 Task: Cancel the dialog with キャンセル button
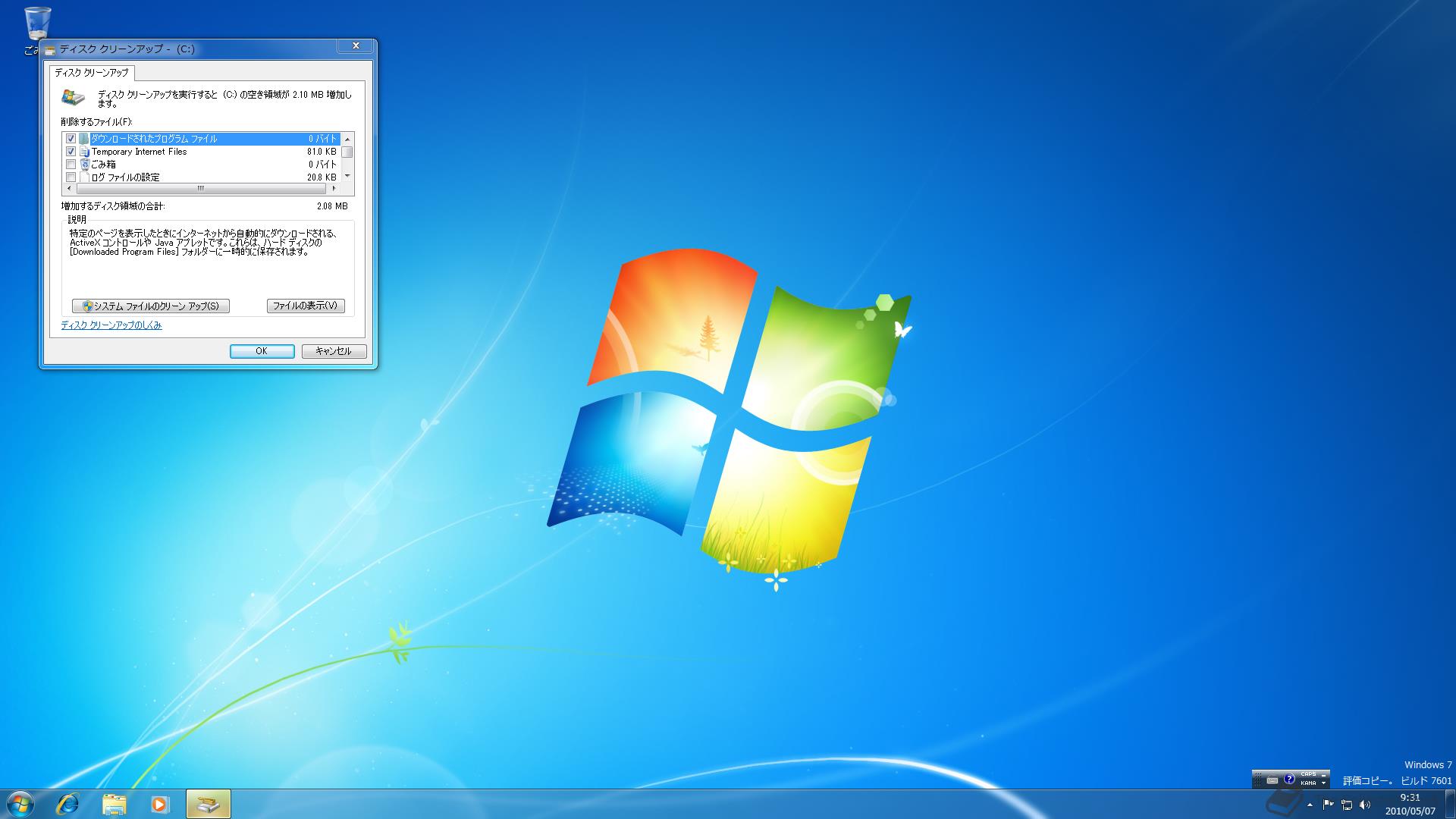click(334, 351)
